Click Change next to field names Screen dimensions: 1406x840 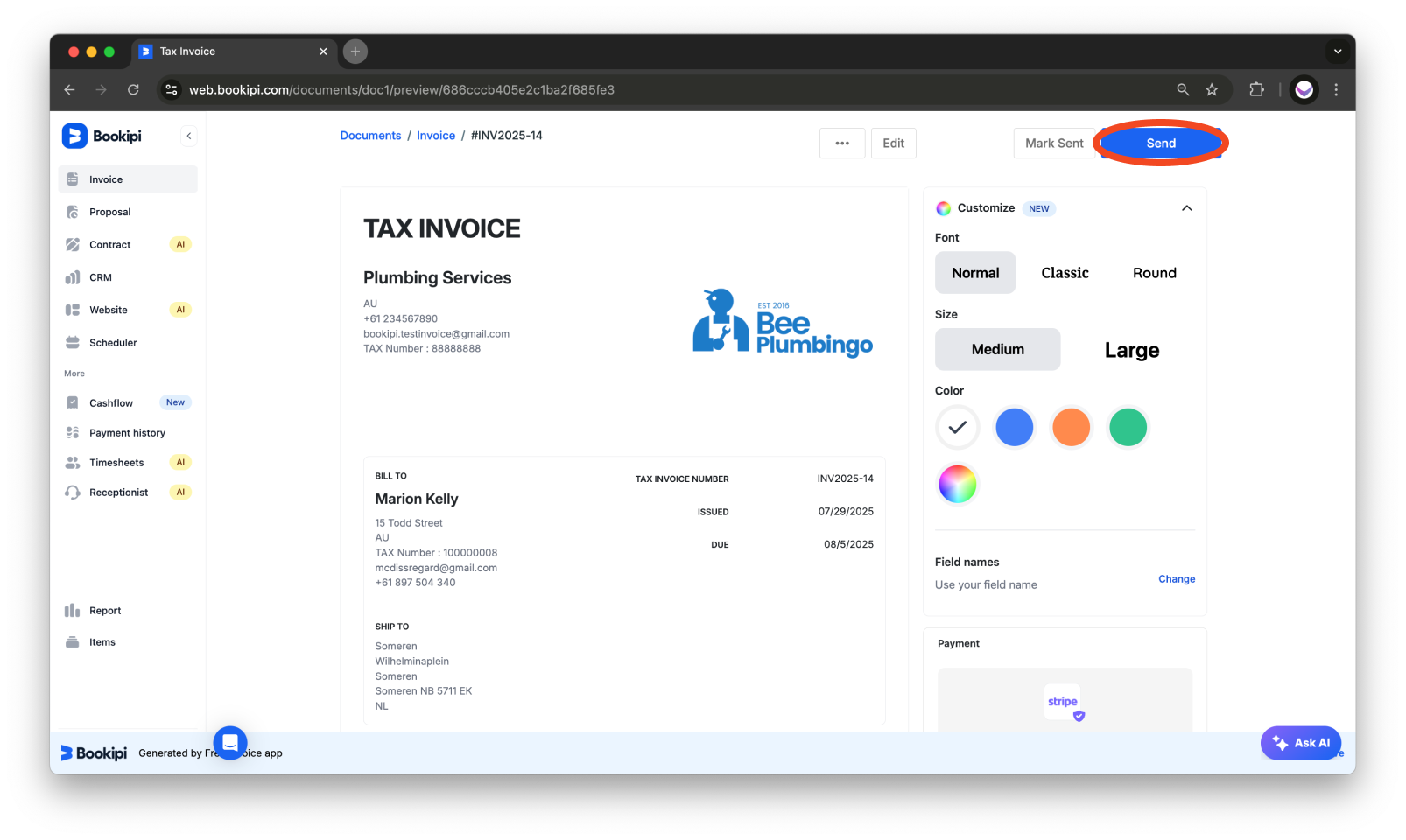click(1177, 578)
